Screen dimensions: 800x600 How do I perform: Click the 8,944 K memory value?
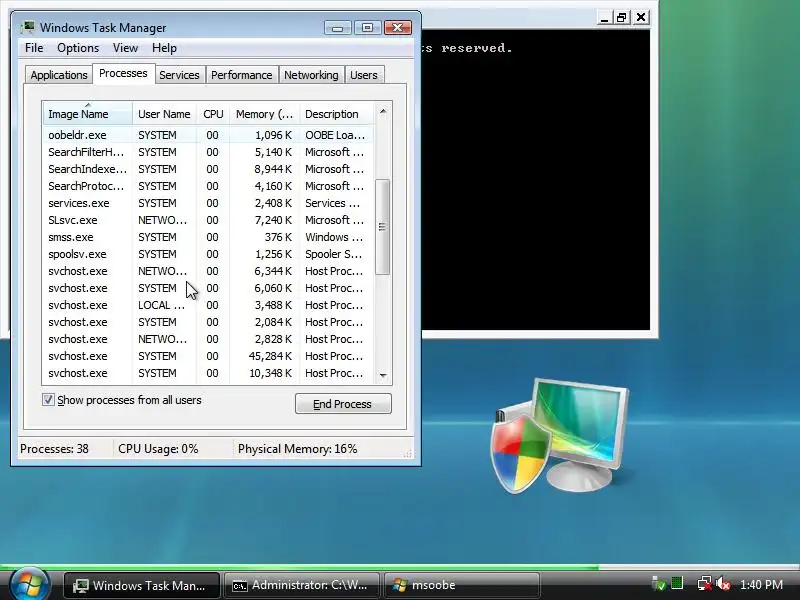tap(273, 169)
